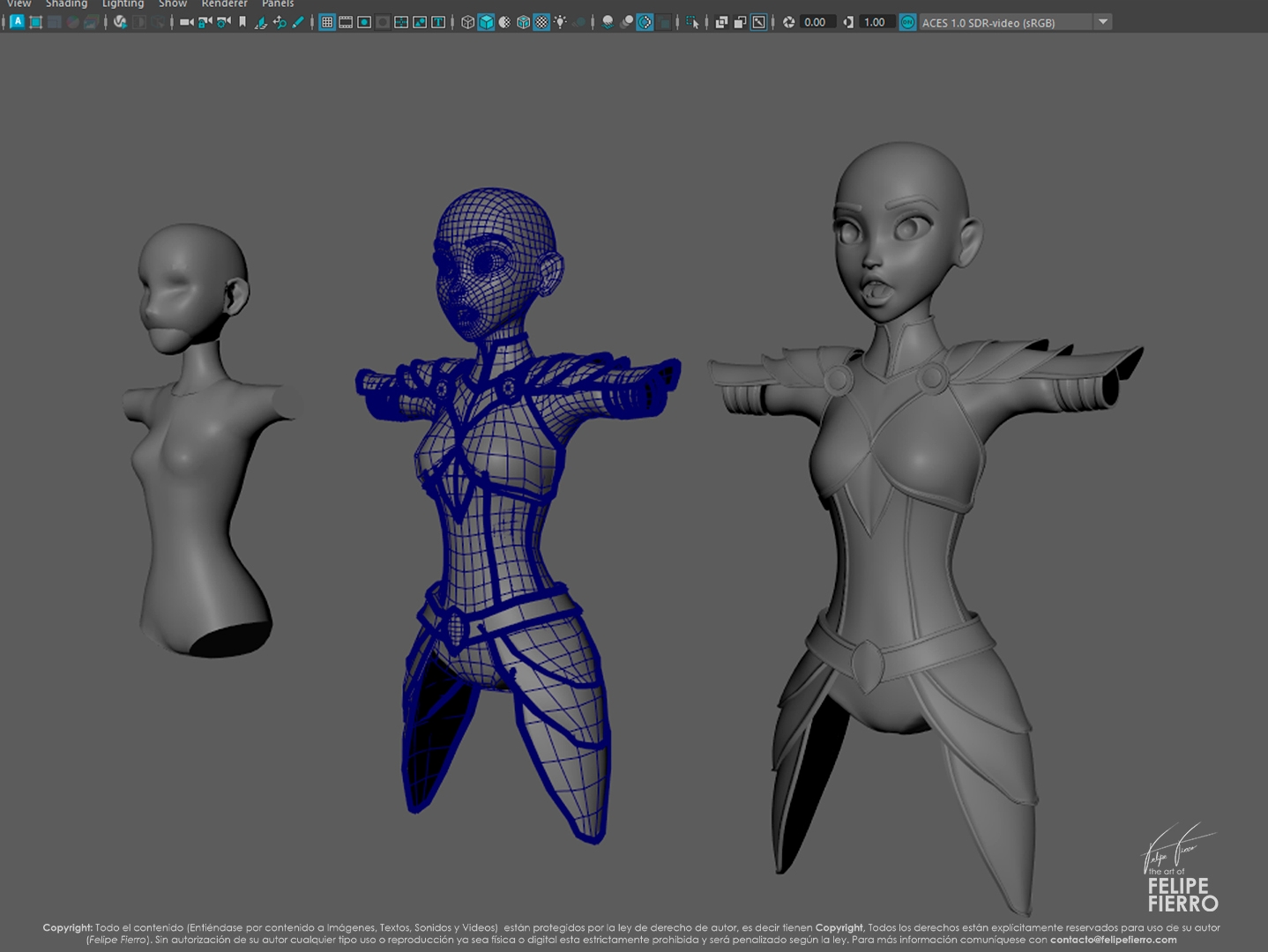Turn off color management ON button
Viewport: 1268px width, 952px height.
pyautogui.click(x=907, y=22)
